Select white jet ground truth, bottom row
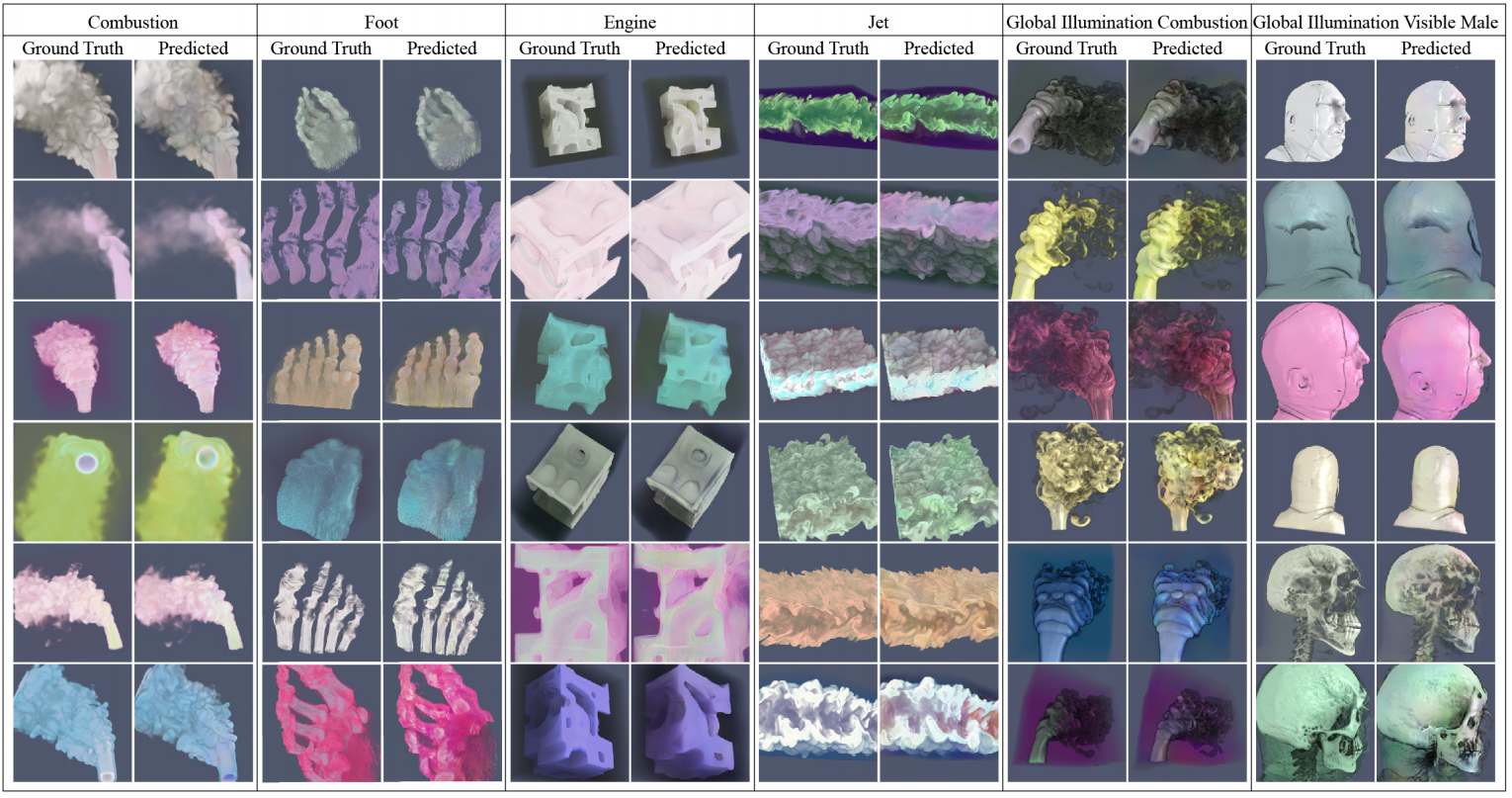 pyautogui.click(x=818, y=725)
